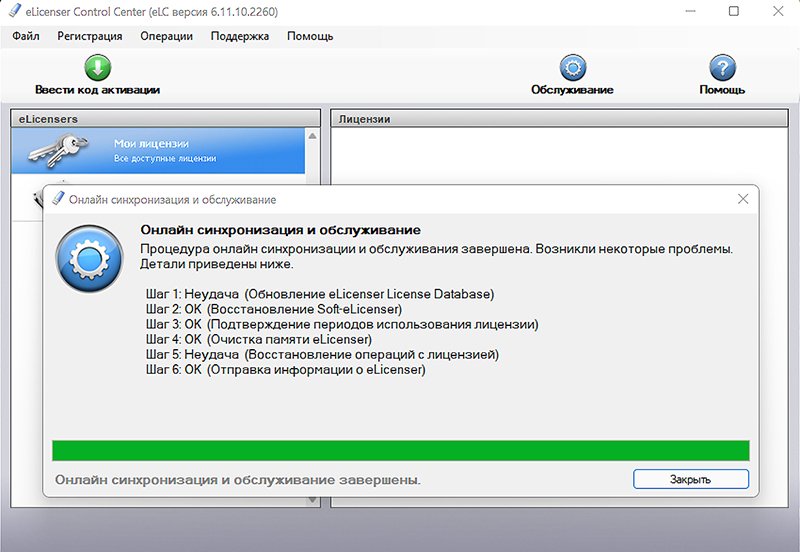Maximize the eLicenser Control Center window
This screenshot has width=800, height=552.
[734, 11]
